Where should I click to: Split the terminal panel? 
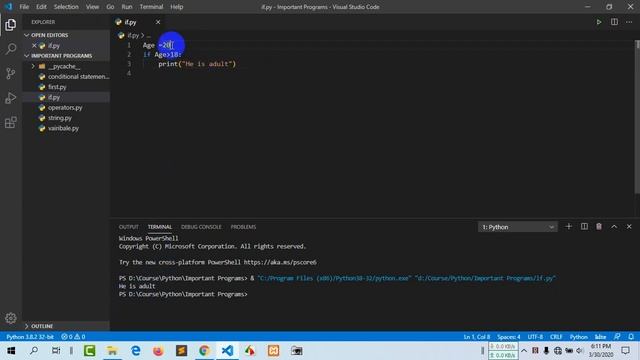pos(584,227)
